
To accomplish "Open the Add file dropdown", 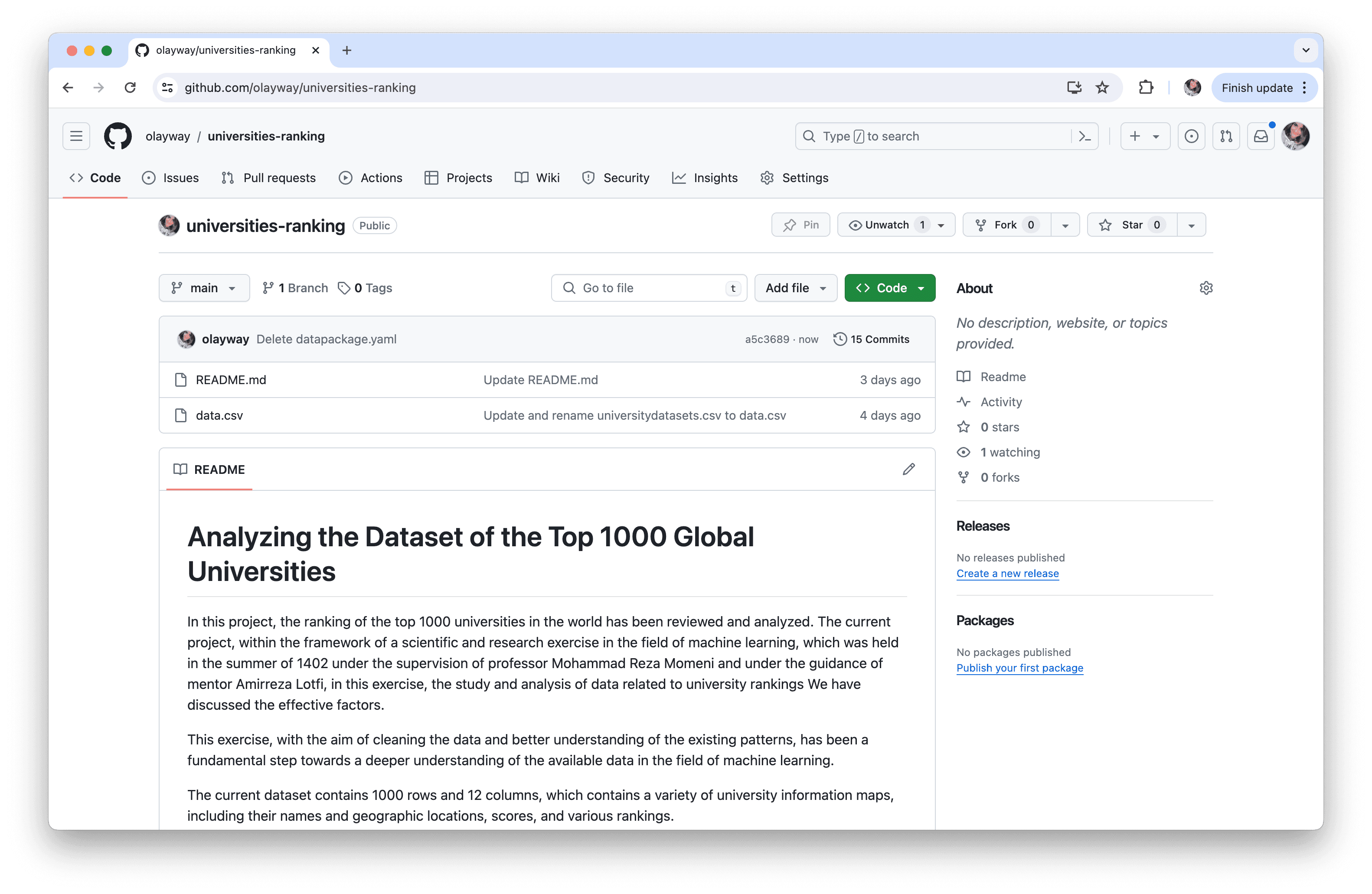I will click(x=796, y=287).
